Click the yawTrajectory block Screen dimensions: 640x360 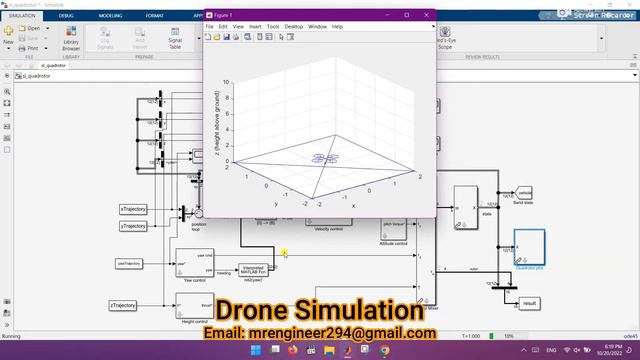[x=129, y=264]
